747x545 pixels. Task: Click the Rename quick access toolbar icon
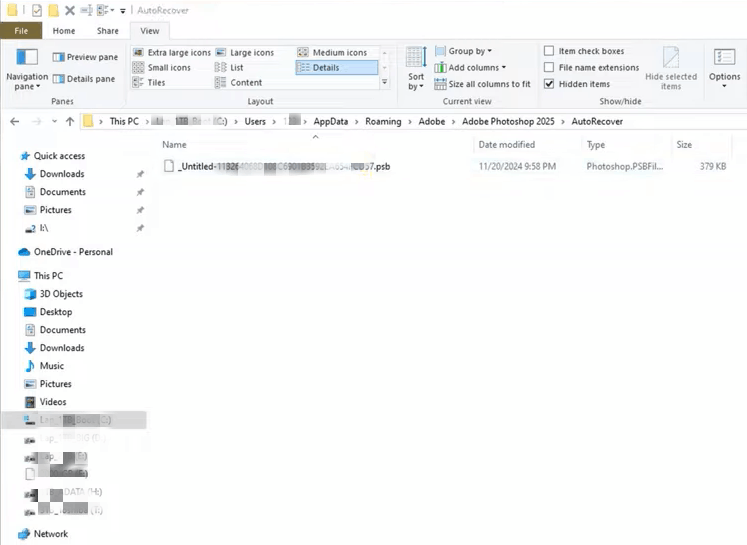(87, 10)
